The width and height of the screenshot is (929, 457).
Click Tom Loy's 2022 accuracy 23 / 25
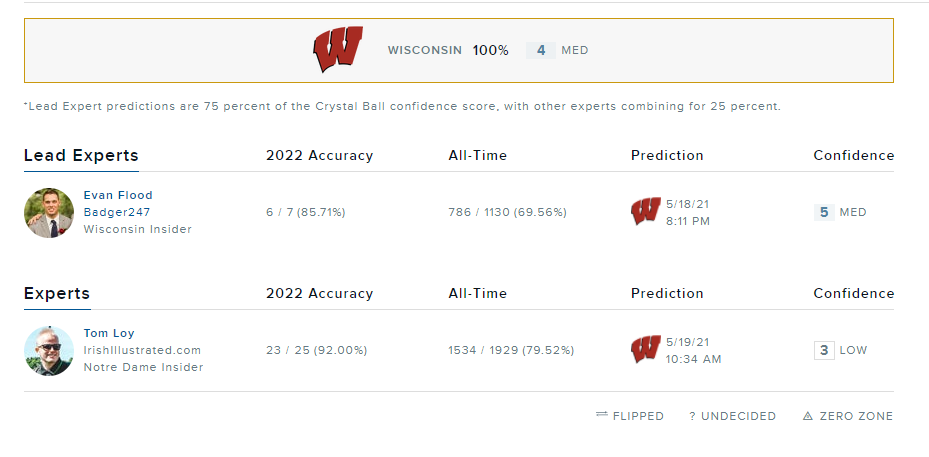(316, 350)
